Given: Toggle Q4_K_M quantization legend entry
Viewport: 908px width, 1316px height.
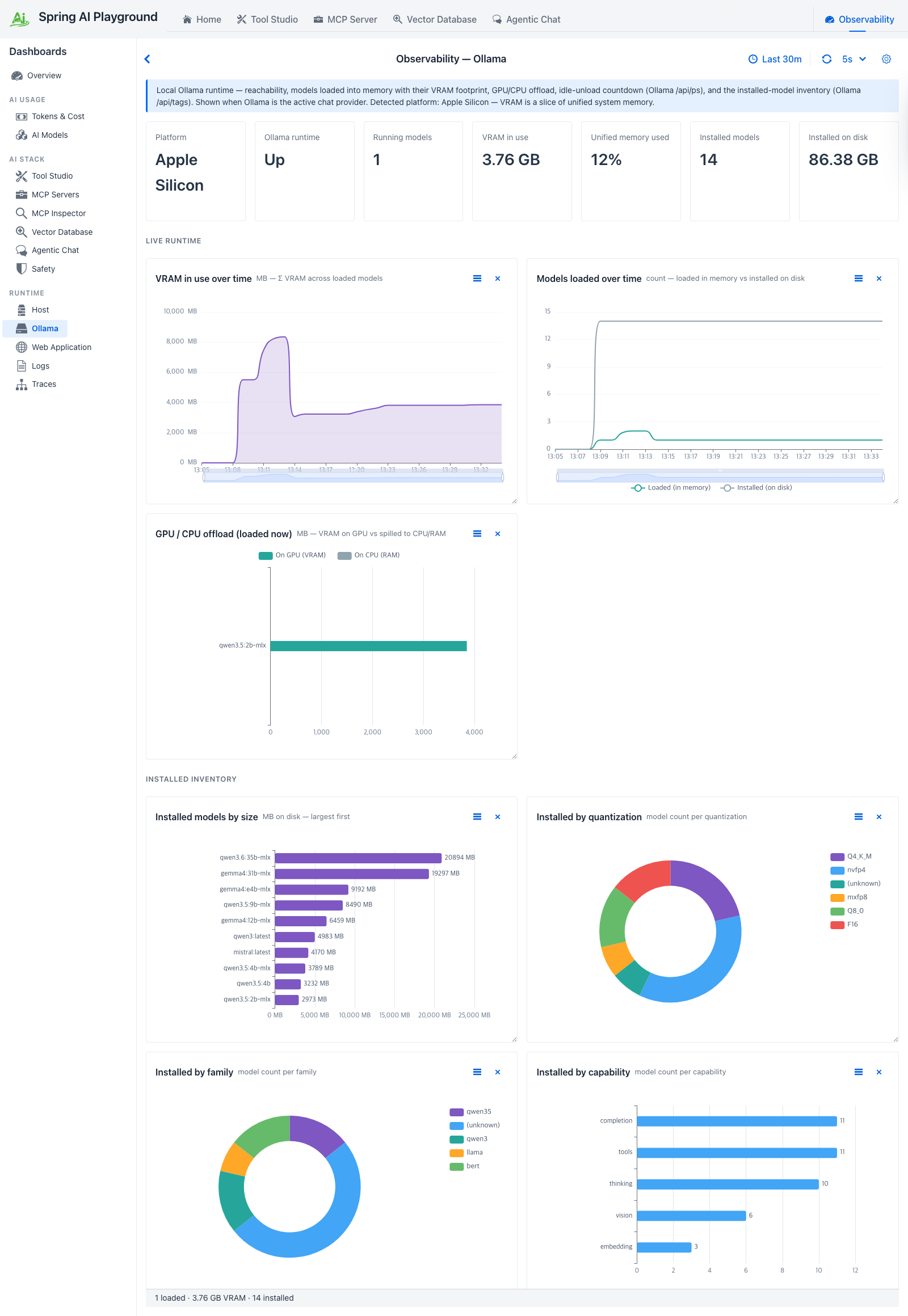Looking at the screenshot, I should pyautogui.click(x=851, y=857).
